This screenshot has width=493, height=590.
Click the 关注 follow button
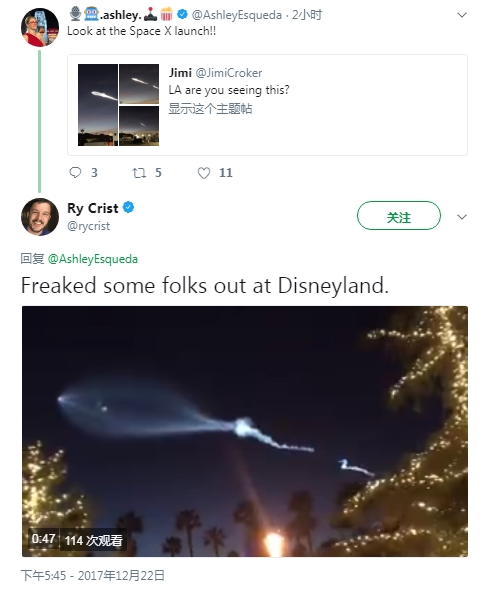click(399, 216)
